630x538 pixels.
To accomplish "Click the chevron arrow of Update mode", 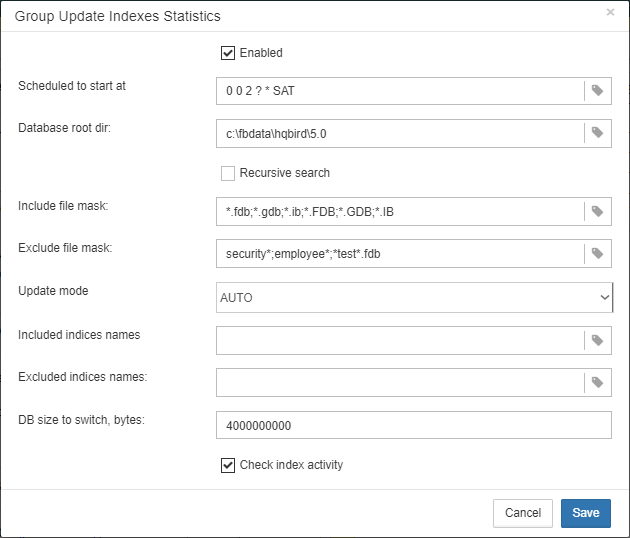I will pos(605,297).
